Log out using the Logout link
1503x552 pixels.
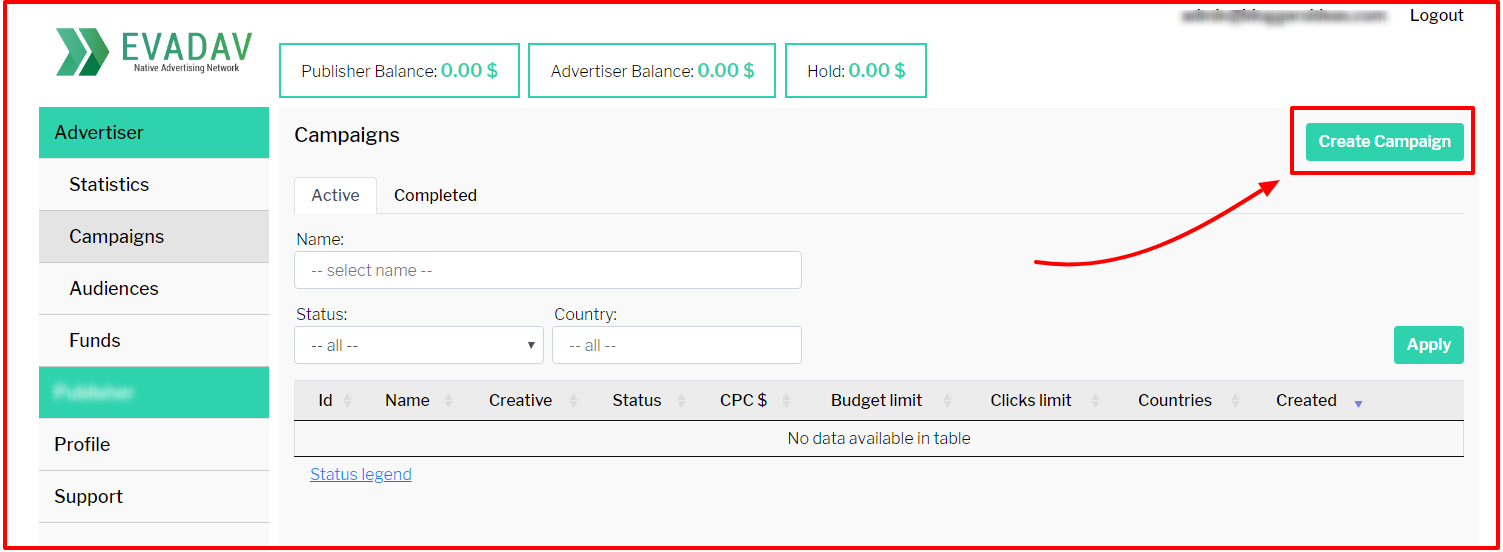click(1436, 16)
